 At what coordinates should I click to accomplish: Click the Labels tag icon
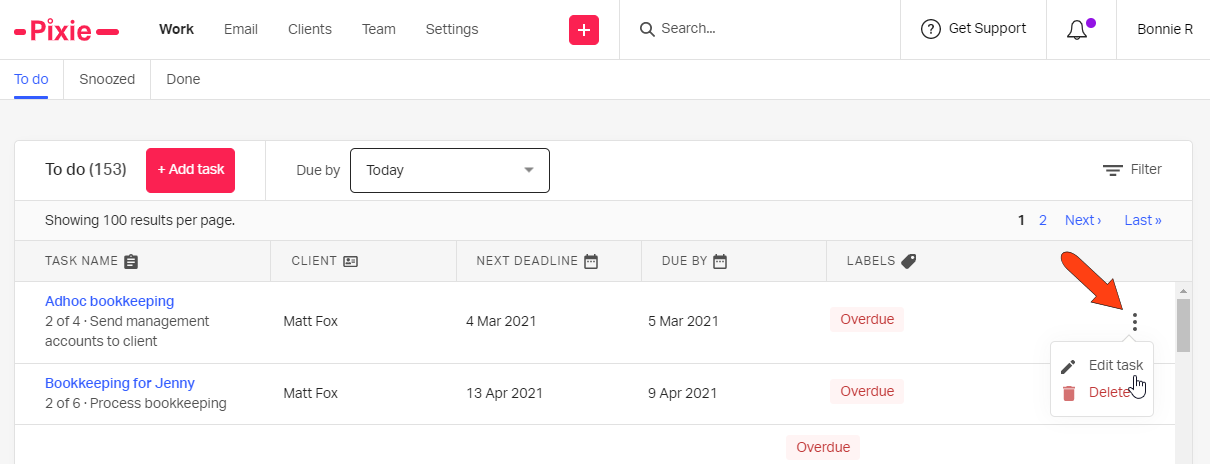tap(908, 261)
